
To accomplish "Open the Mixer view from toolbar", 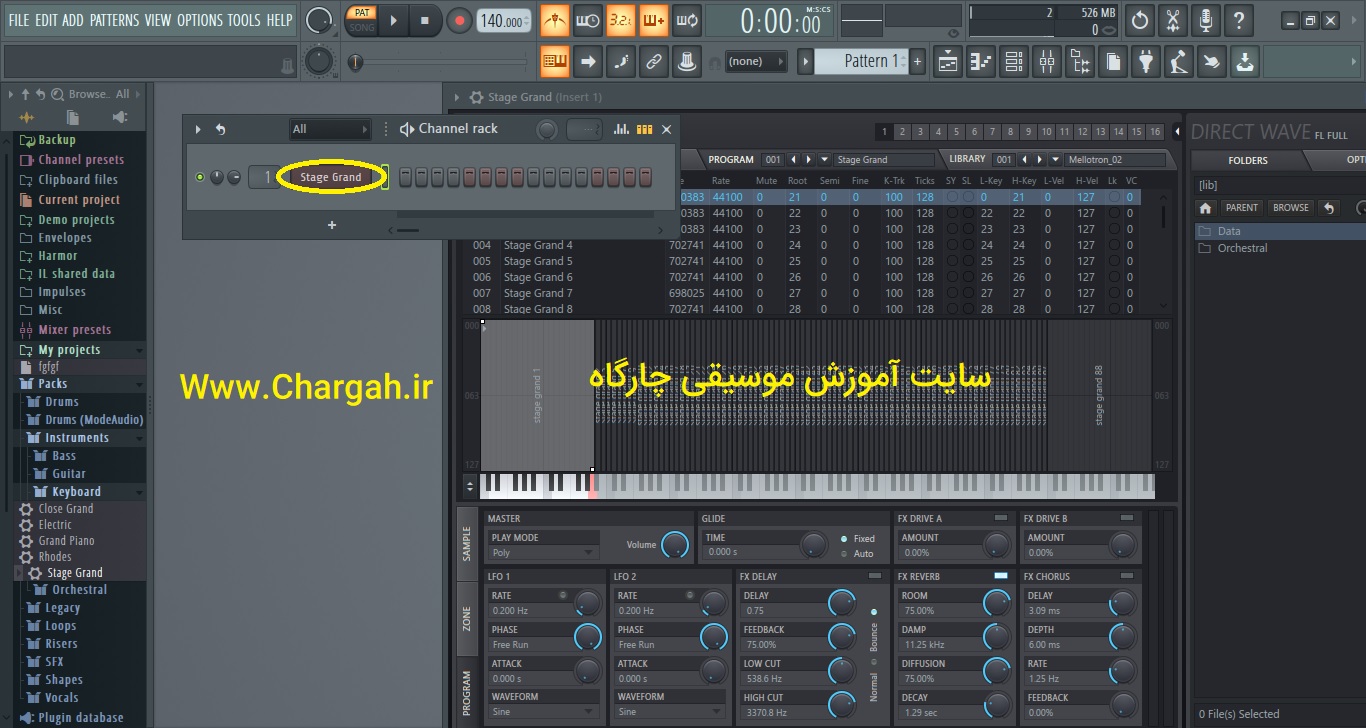I will click(x=1047, y=62).
